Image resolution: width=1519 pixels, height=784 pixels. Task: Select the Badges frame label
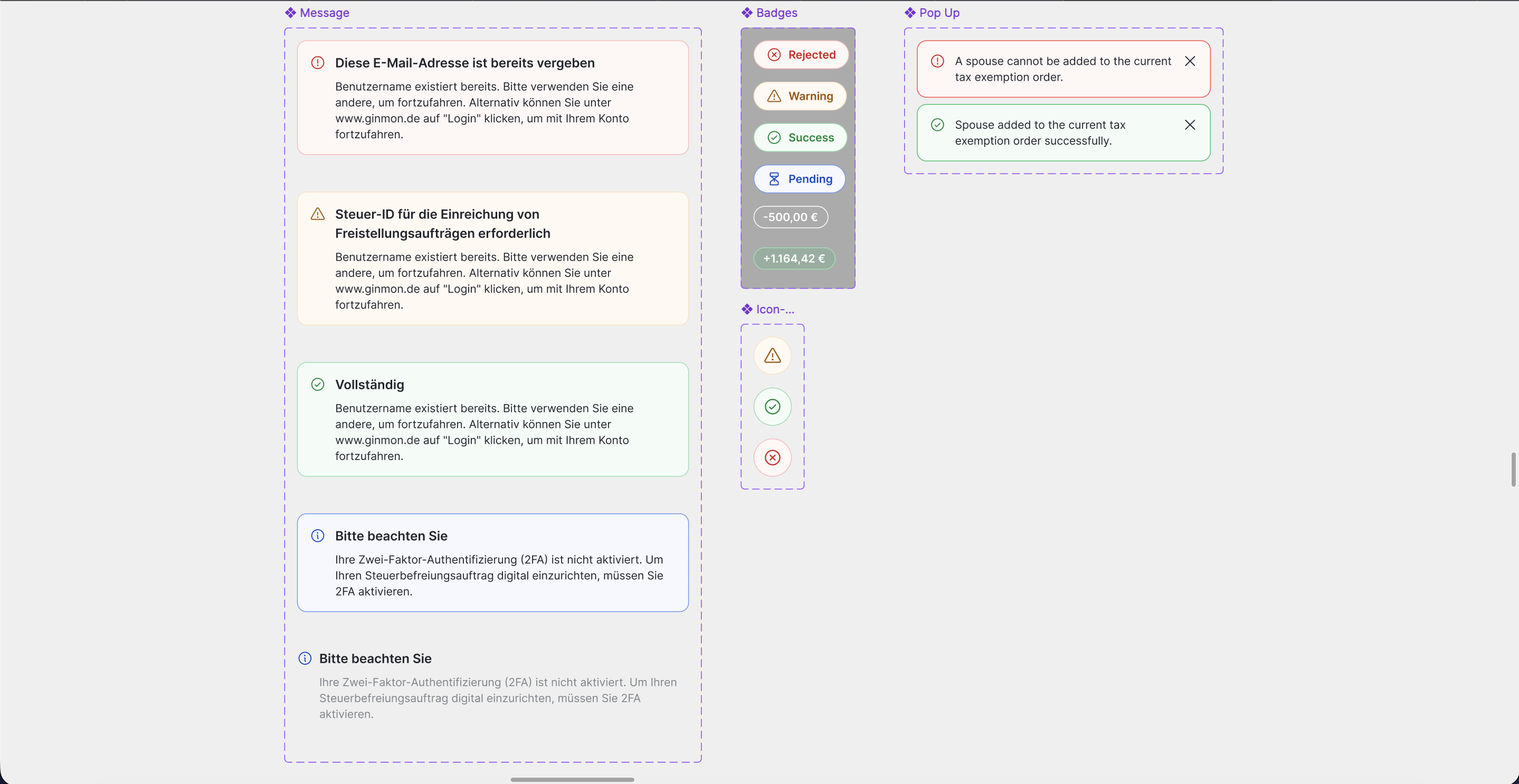point(776,12)
